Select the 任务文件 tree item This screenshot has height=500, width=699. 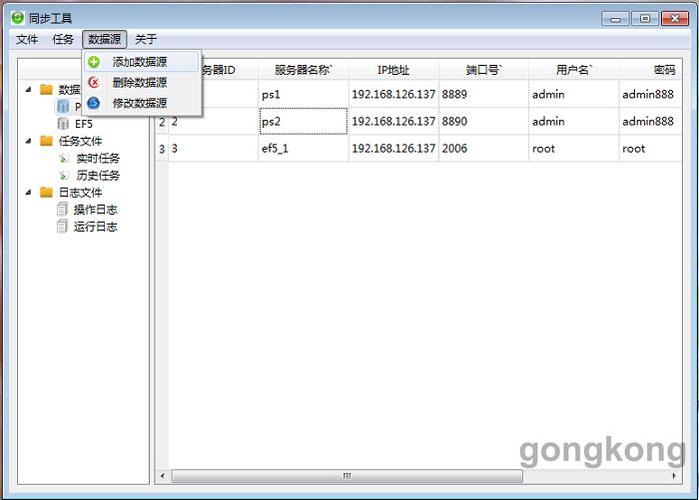(80, 141)
